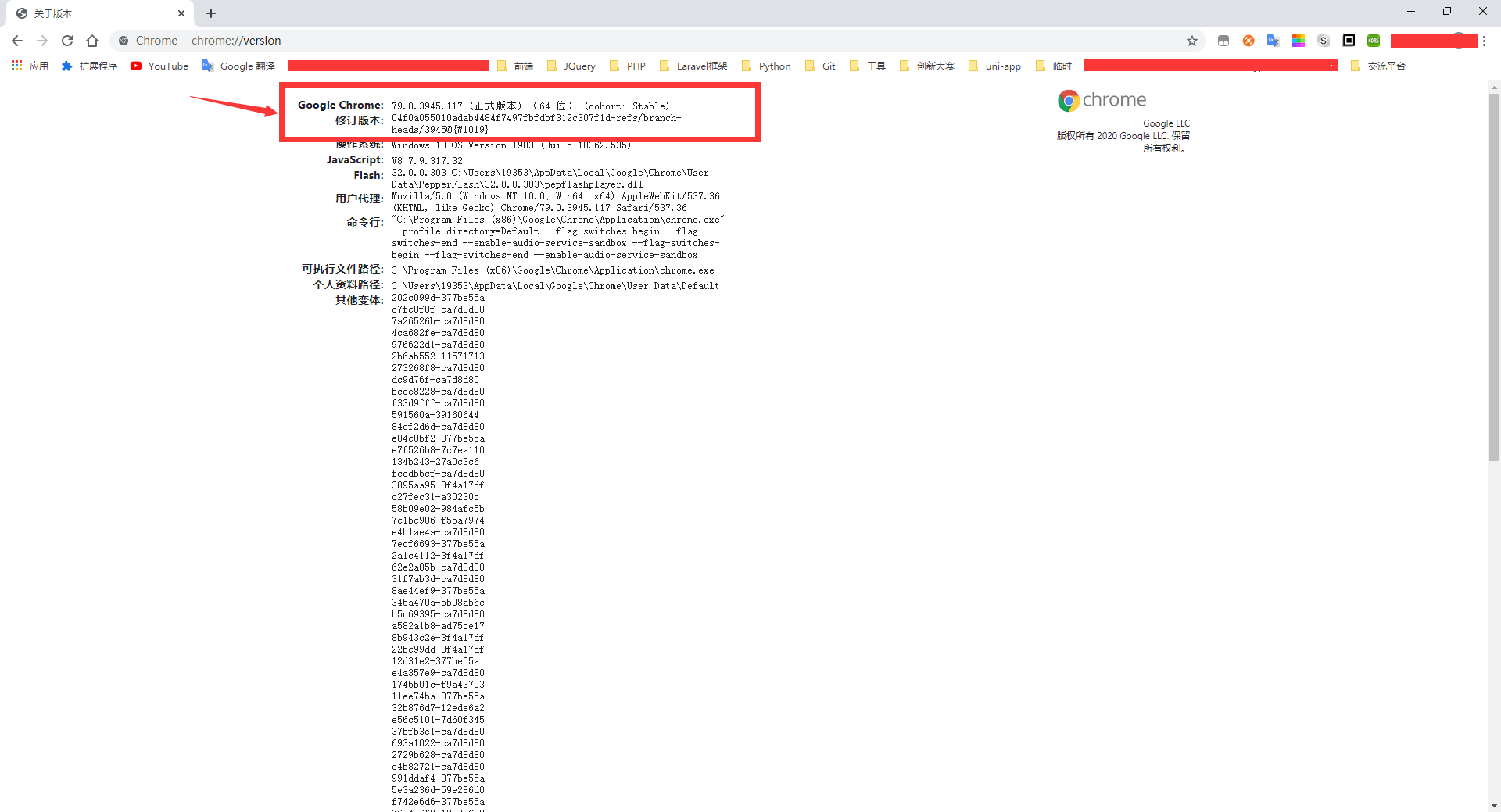Click the gray S extension icon

(1324, 41)
